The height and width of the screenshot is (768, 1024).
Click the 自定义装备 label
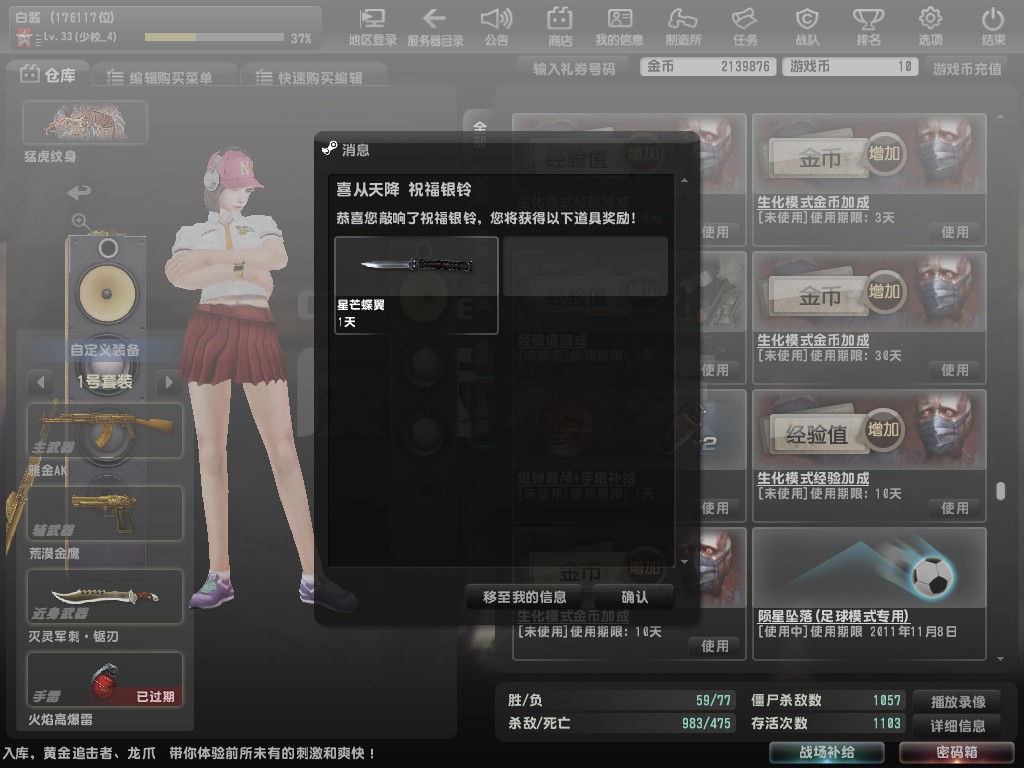pyautogui.click(x=104, y=351)
